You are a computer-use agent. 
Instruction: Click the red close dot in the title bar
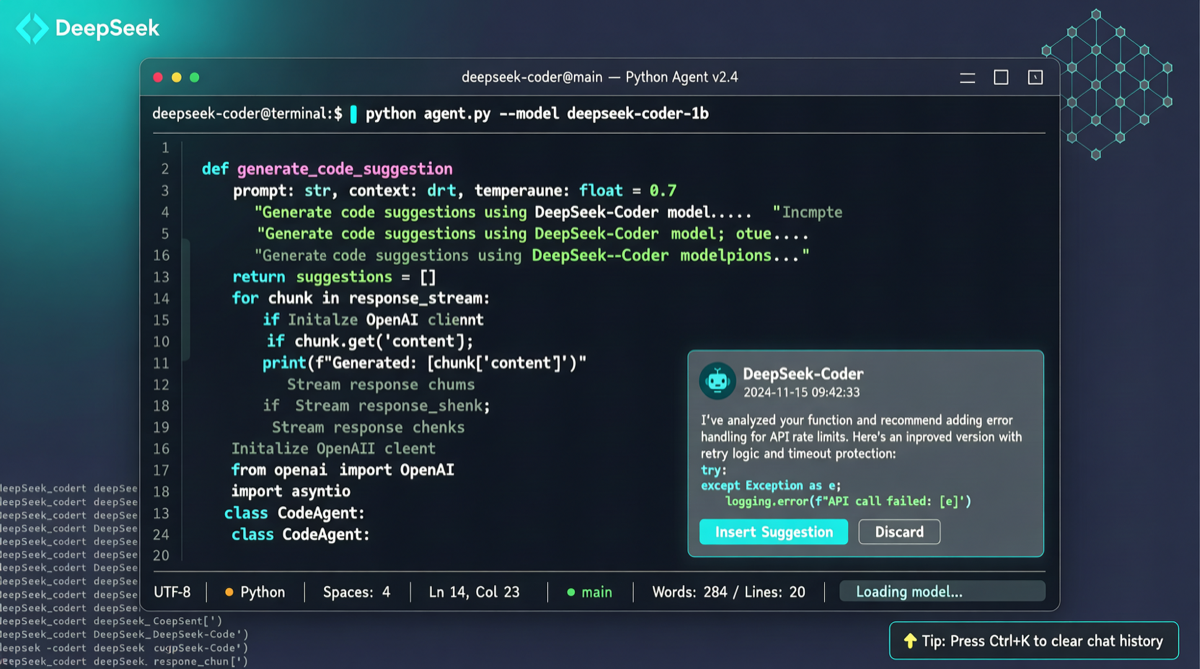point(158,77)
